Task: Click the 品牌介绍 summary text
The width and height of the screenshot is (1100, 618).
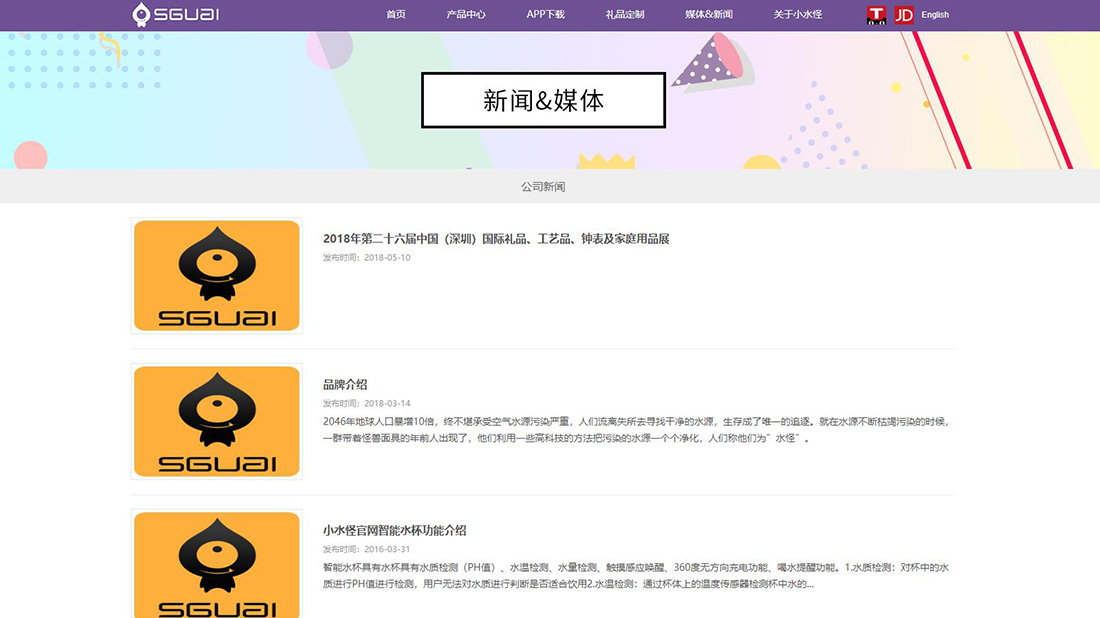Action: click(637, 428)
